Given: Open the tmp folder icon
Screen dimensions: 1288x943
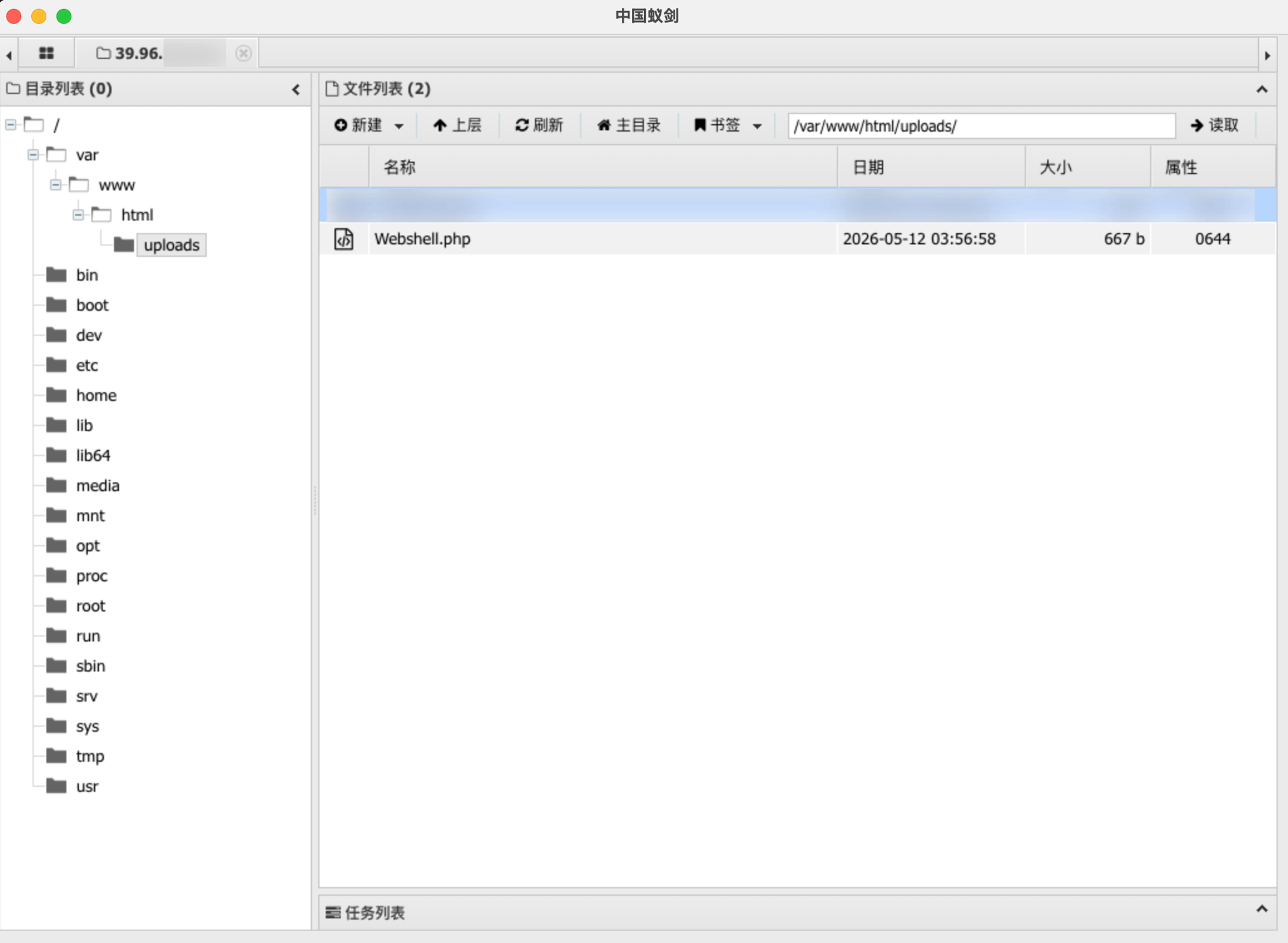Looking at the screenshot, I should (56, 756).
